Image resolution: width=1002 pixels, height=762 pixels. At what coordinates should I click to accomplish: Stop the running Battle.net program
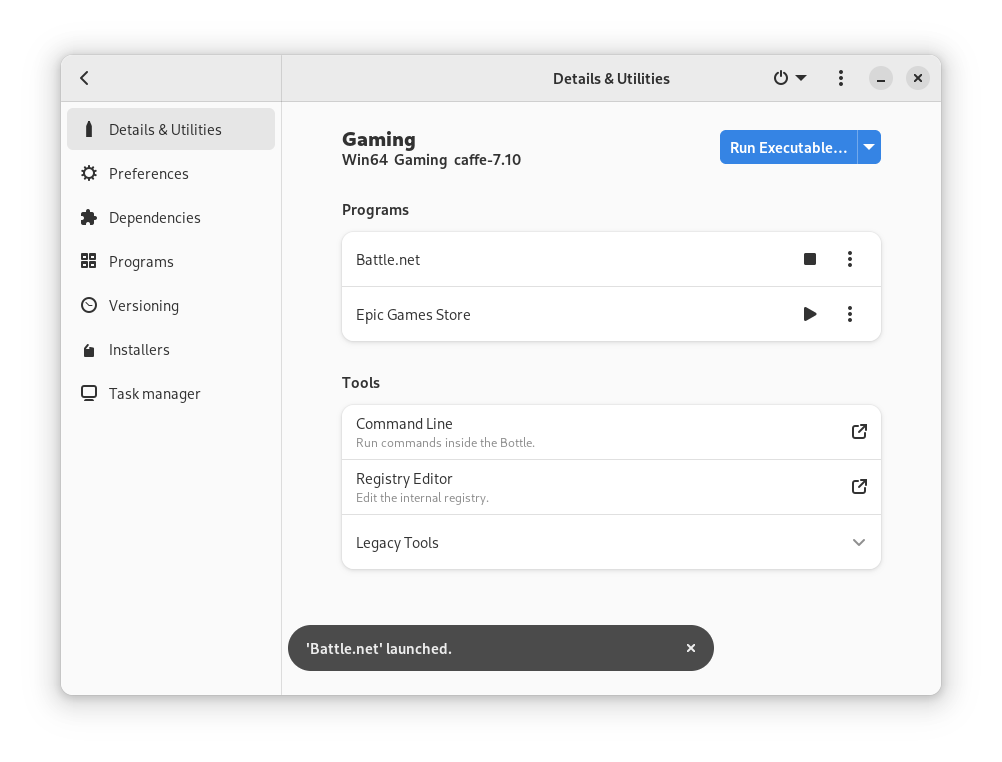[x=810, y=259]
